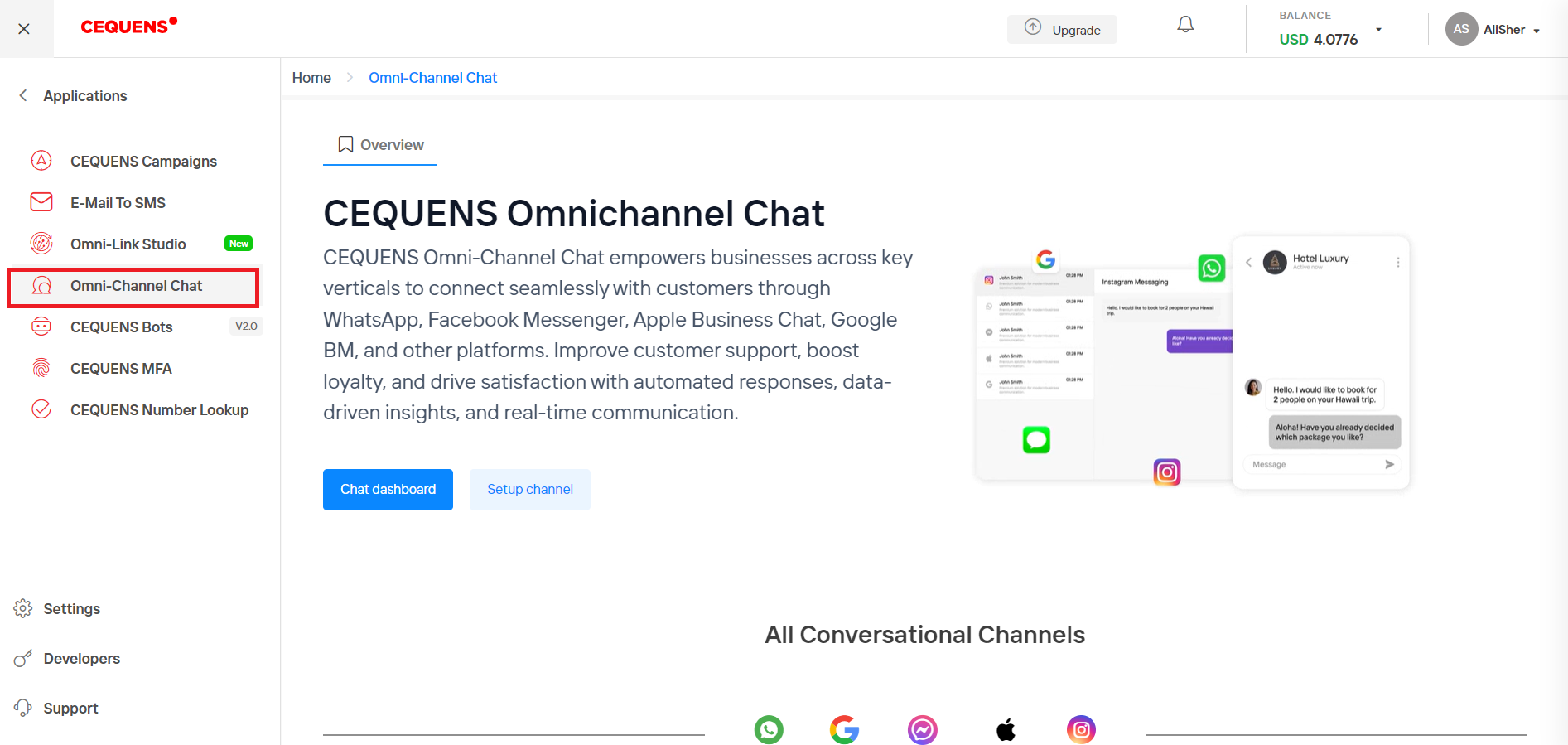Click the AS avatar circle
This screenshot has width=1568, height=745.
pyautogui.click(x=1461, y=29)
